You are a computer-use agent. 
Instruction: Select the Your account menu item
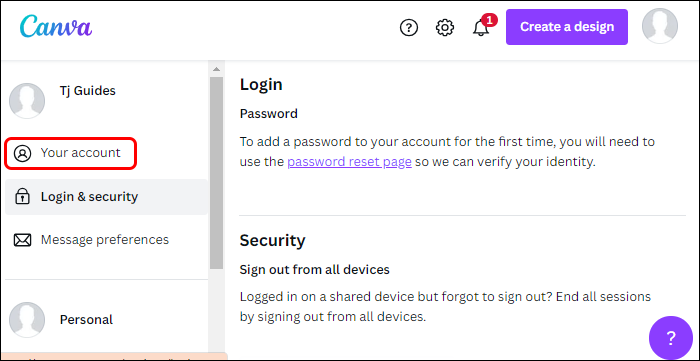[70, 153]
